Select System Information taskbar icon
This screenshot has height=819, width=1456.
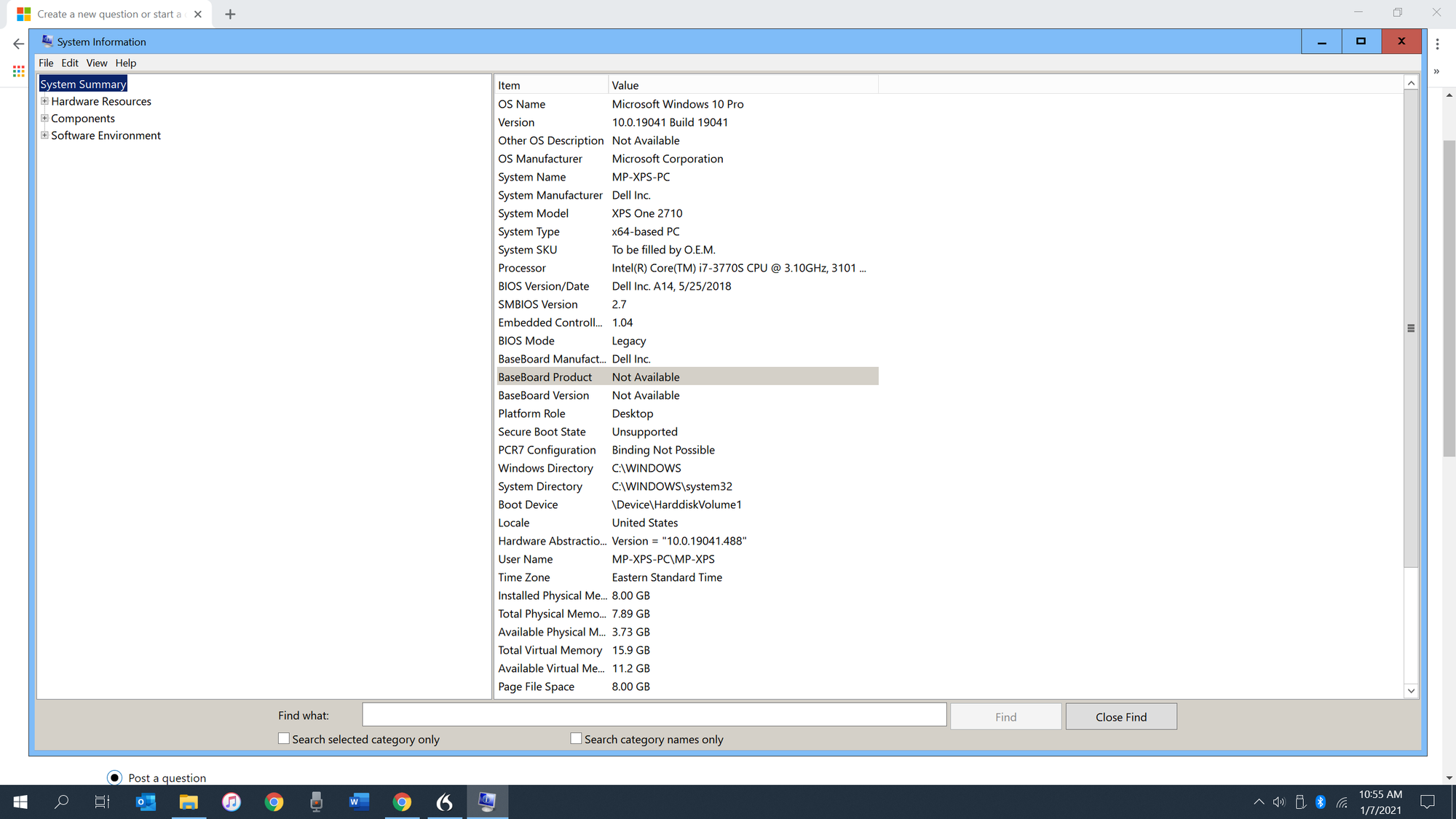click(x=487, y=802)
